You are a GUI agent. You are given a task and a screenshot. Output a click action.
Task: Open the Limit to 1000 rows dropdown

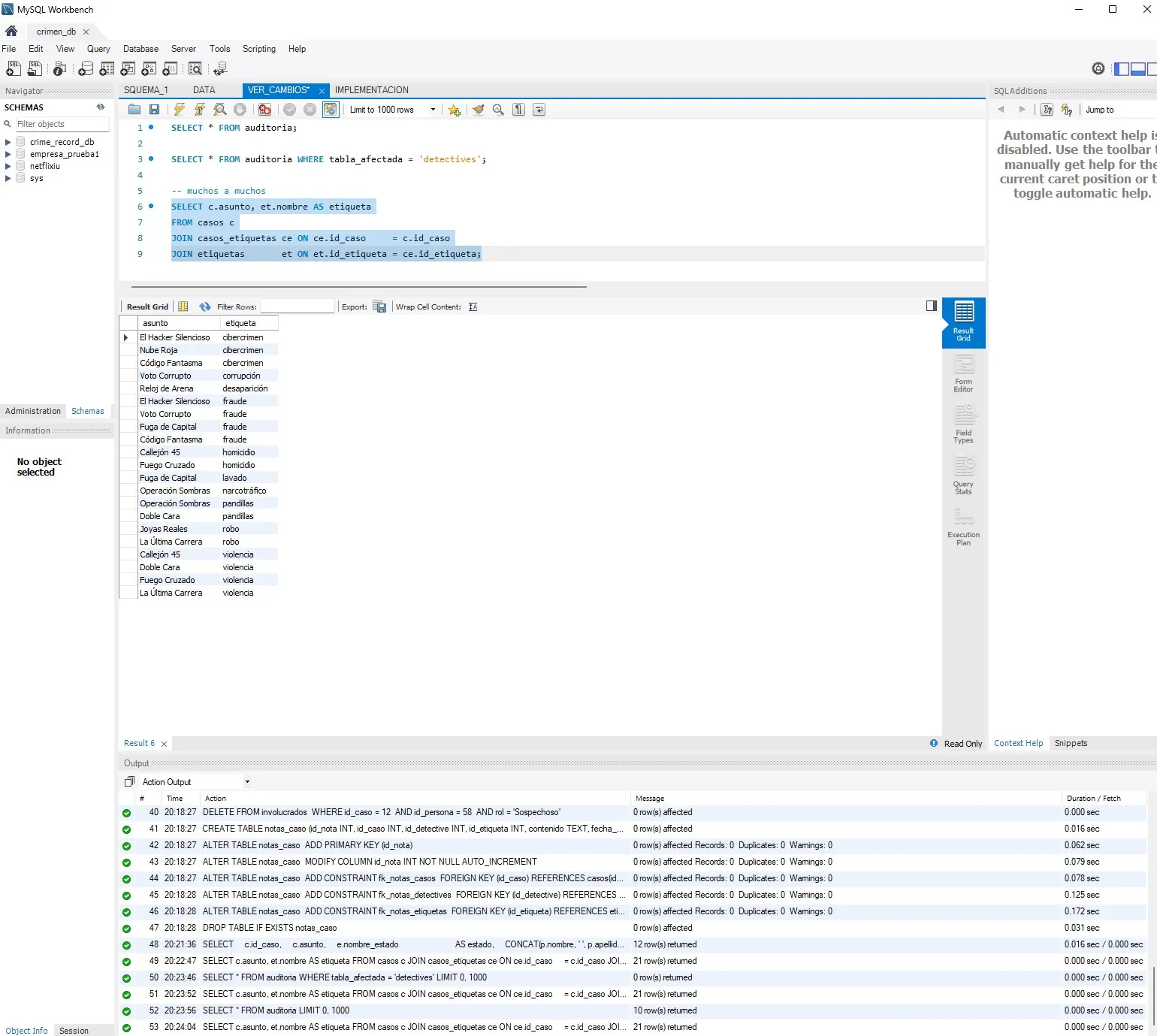coord(392,110)
